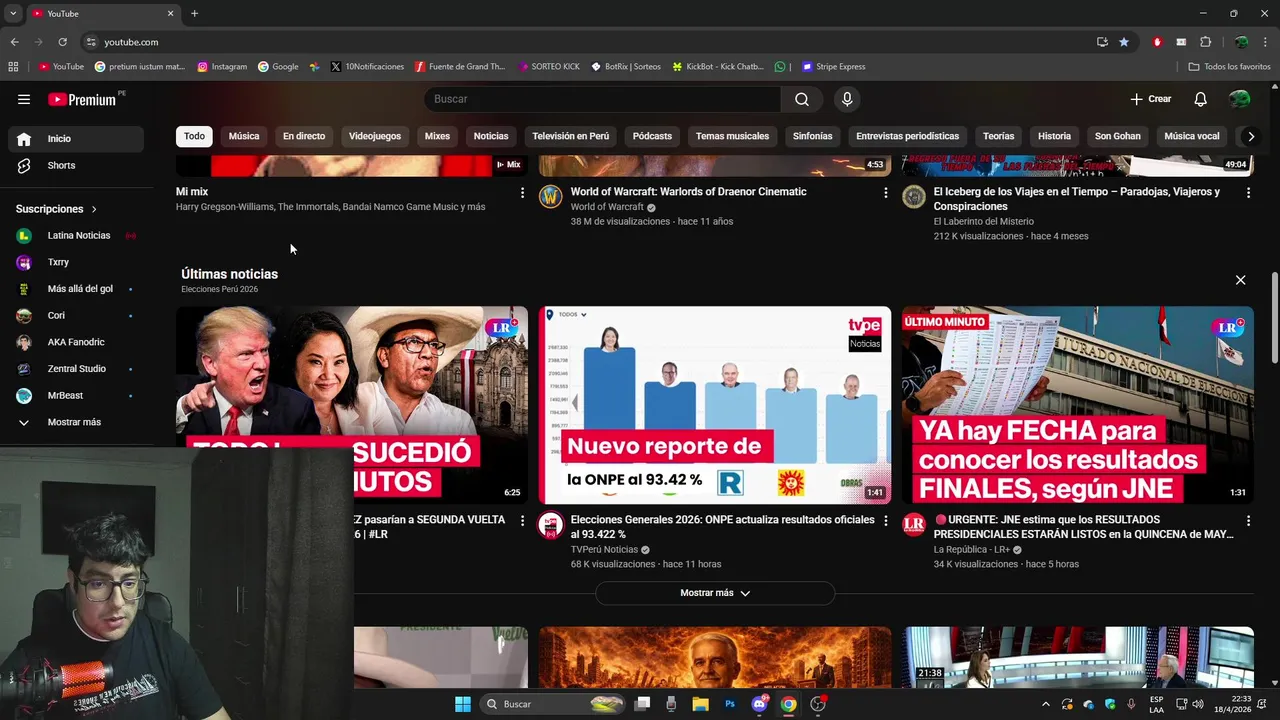Select the En directo chip

(x=304, y=136)
